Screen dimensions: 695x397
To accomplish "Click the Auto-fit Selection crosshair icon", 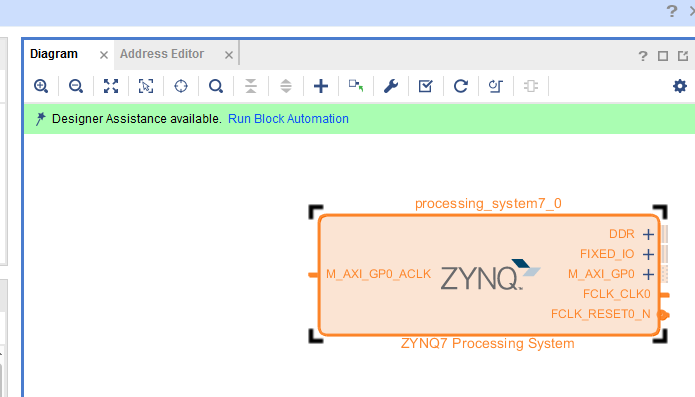I will coord(181,86).
